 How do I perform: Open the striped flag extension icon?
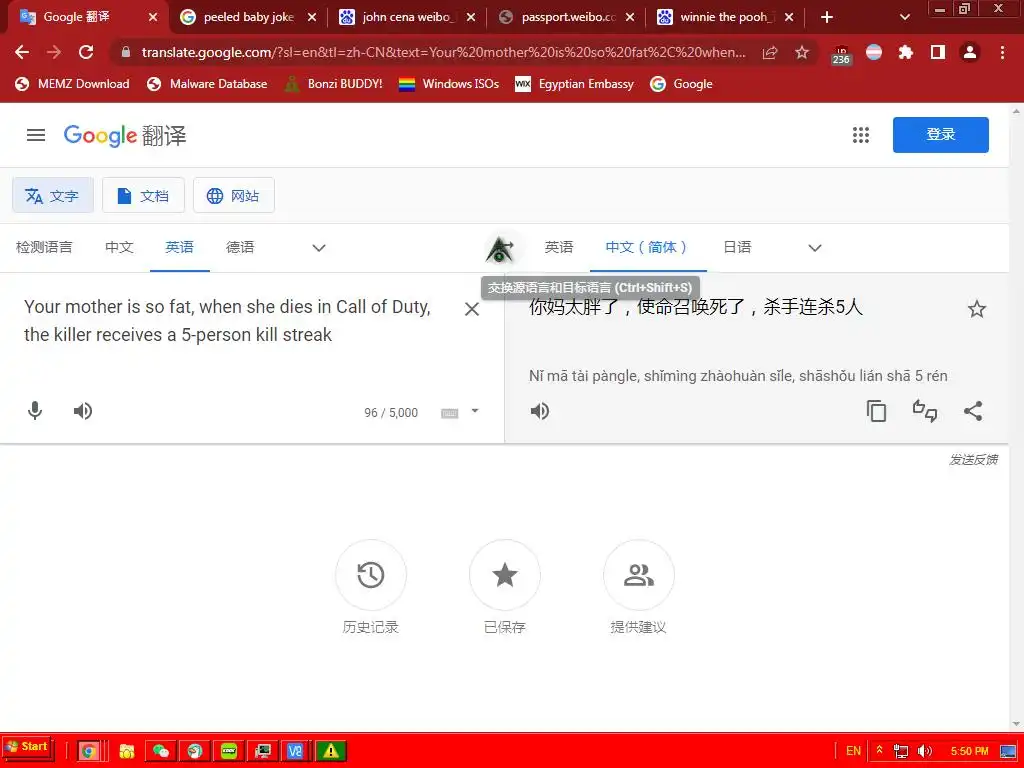[x=874, y=52]
